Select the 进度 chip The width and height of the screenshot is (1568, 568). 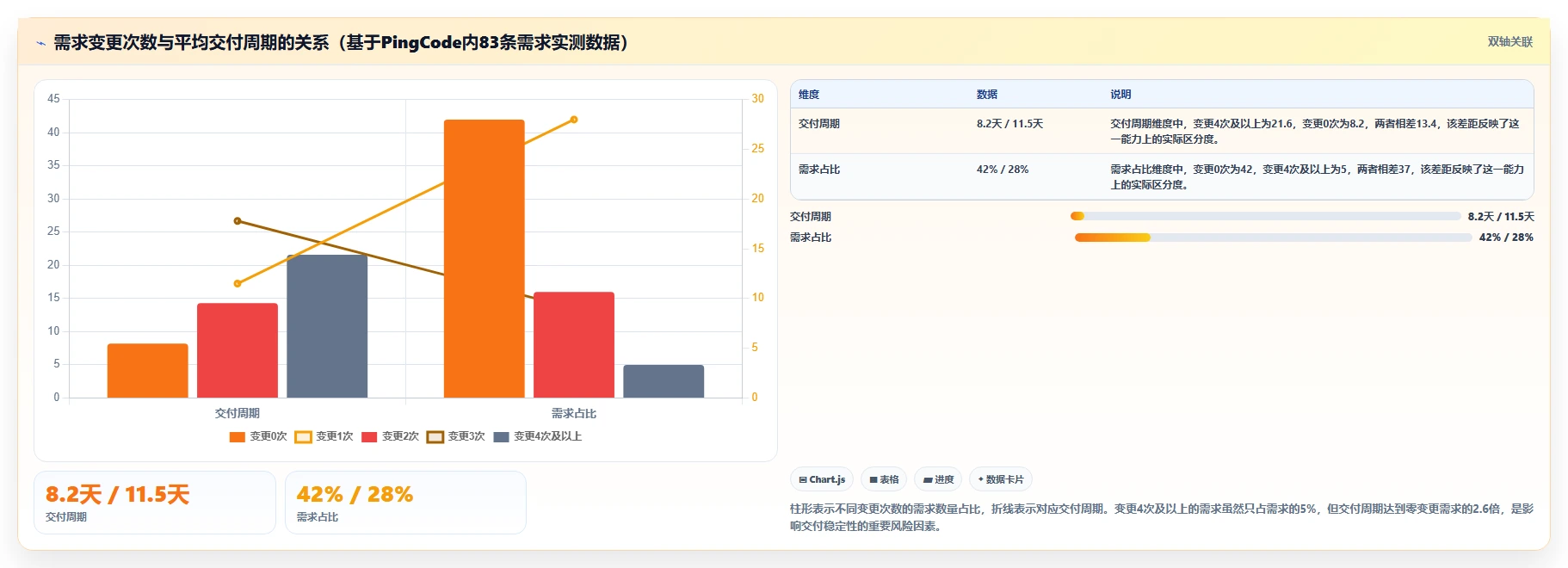coord(938,479)
